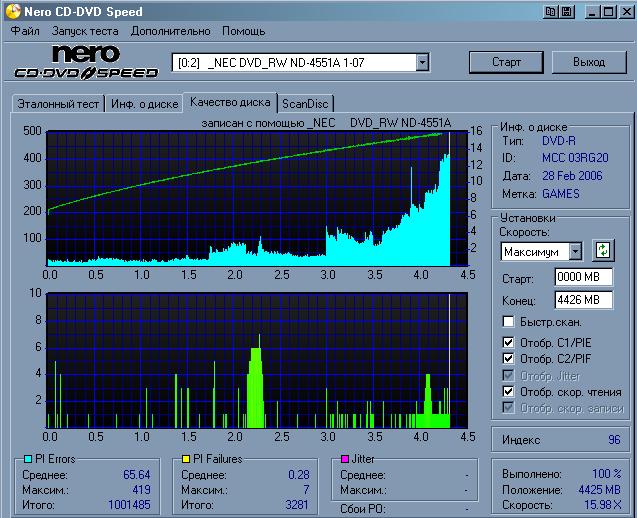The image size is (637, 518).
Task: Switch to the ScanDisc tab
Action: (x=305, y=103)
